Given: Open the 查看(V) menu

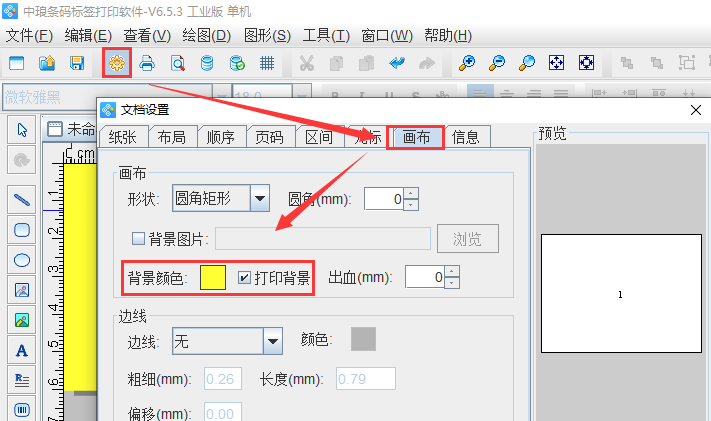Looking at the screenshot, I should [x=147, y=35].
